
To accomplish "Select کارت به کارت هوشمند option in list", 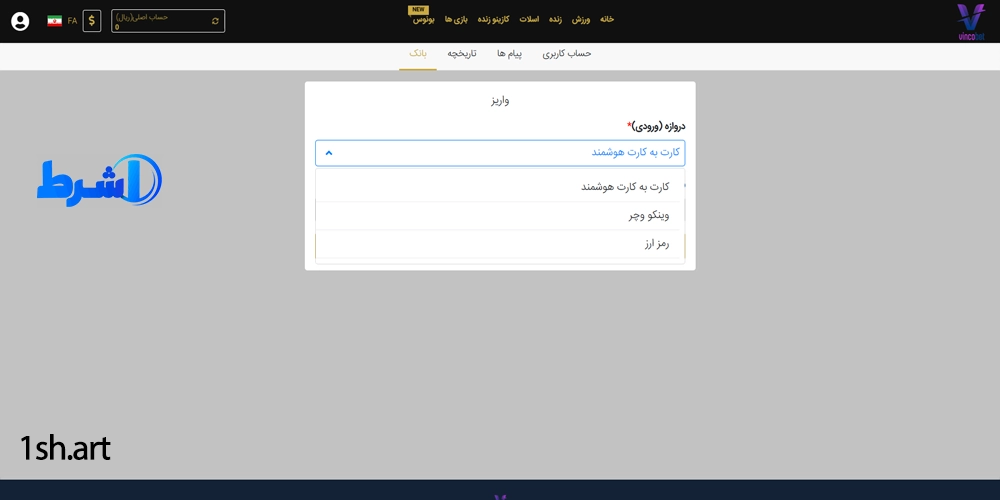I will click(x=500, y=187).
